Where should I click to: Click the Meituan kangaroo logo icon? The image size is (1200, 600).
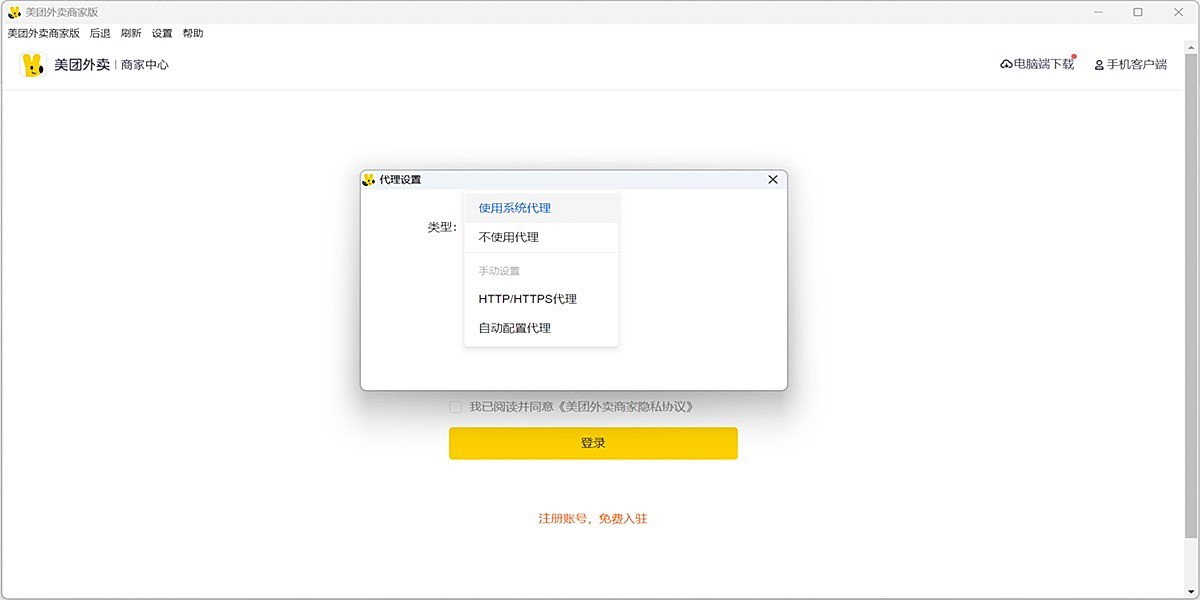click(x=33, y=65)
